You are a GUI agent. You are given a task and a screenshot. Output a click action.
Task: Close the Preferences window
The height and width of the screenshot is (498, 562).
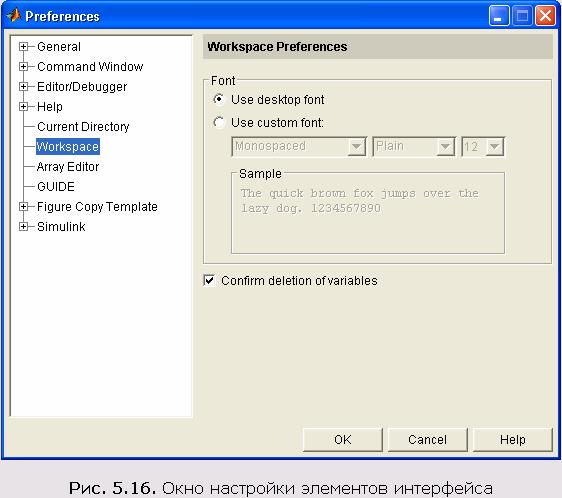[546, 16]
